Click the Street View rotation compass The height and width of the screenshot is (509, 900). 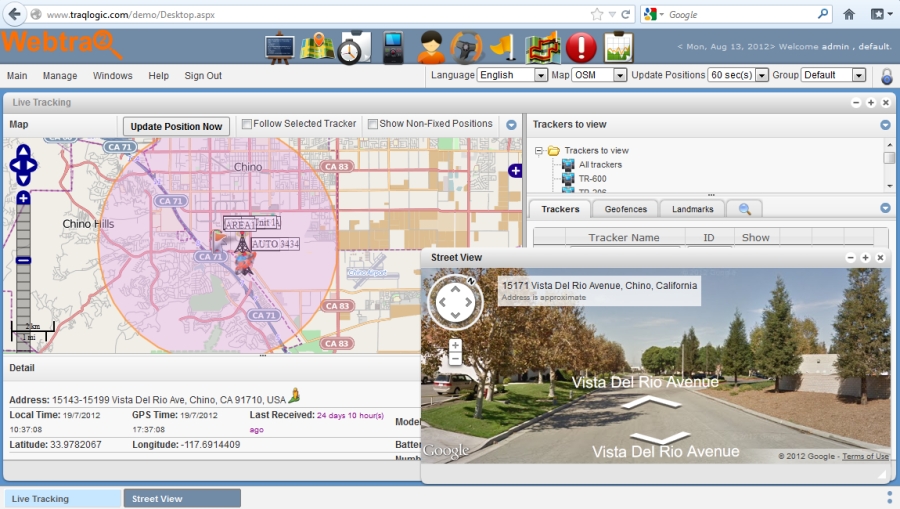pos(455,301)
